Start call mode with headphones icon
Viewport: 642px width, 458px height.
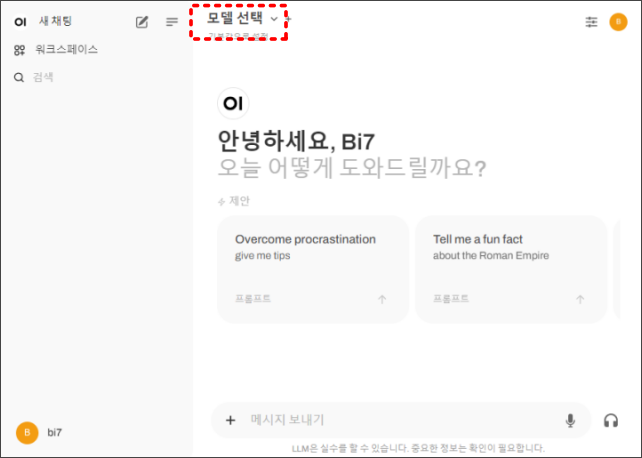coord(611,420)
